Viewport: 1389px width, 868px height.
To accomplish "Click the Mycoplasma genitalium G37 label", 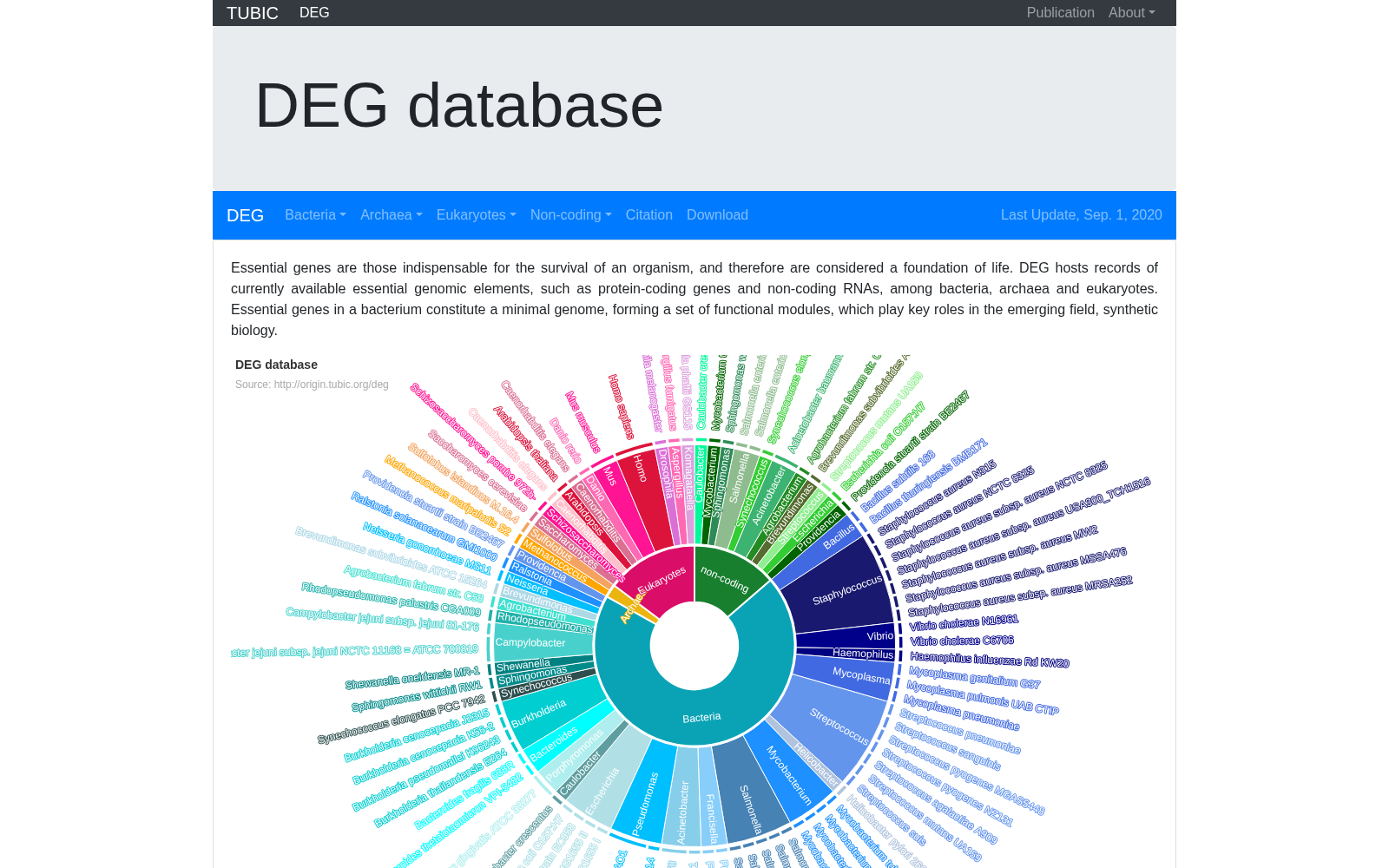I will 975,678.
